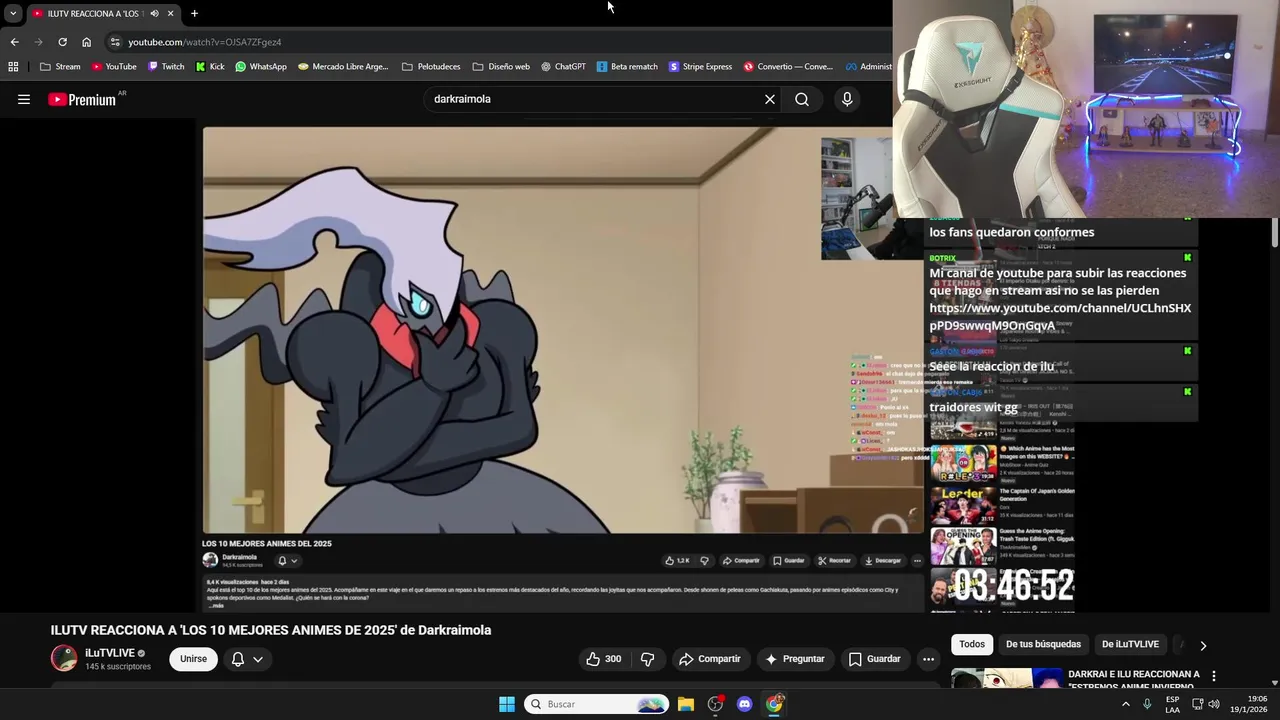The height and width of the screenshot is (720, 1280).
Task: Open the Twitch bookmark
Action: coord(166,67)
